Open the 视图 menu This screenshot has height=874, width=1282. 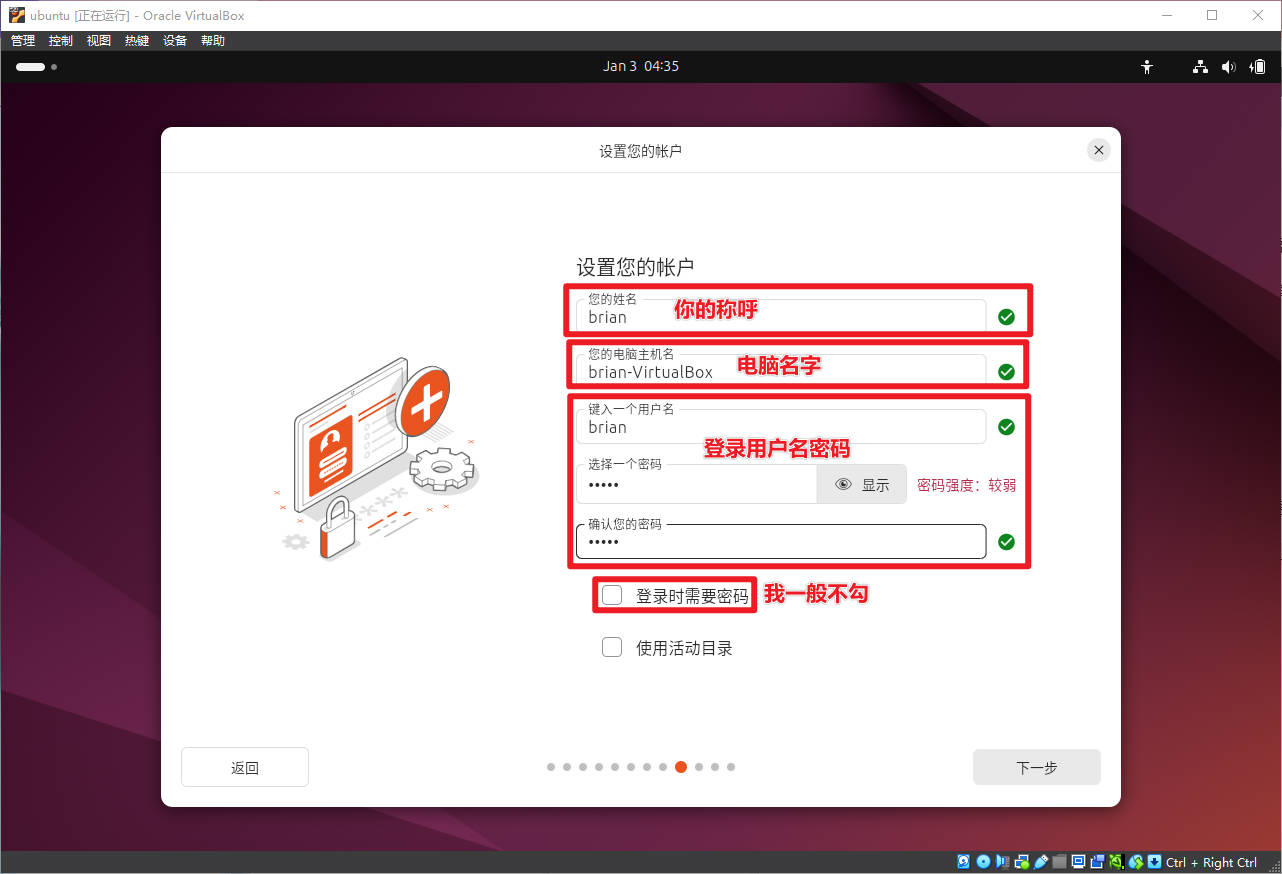point(99,41)
